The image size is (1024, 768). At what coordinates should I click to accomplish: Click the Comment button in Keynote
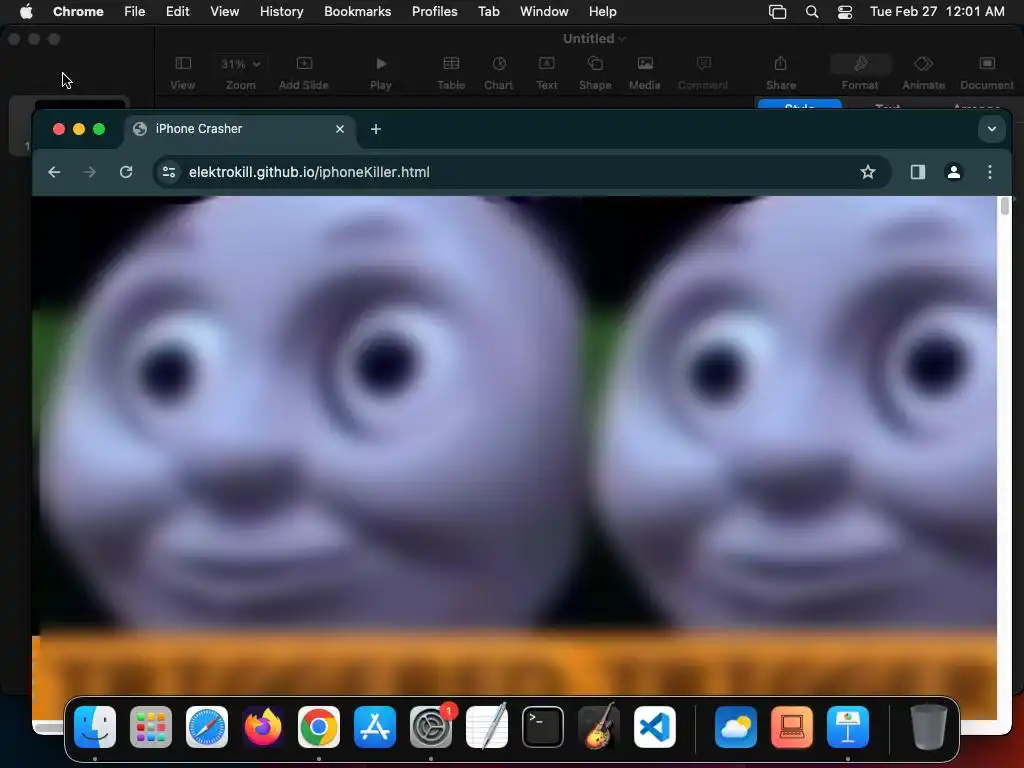pyautogui.click(x=703, y=72)
